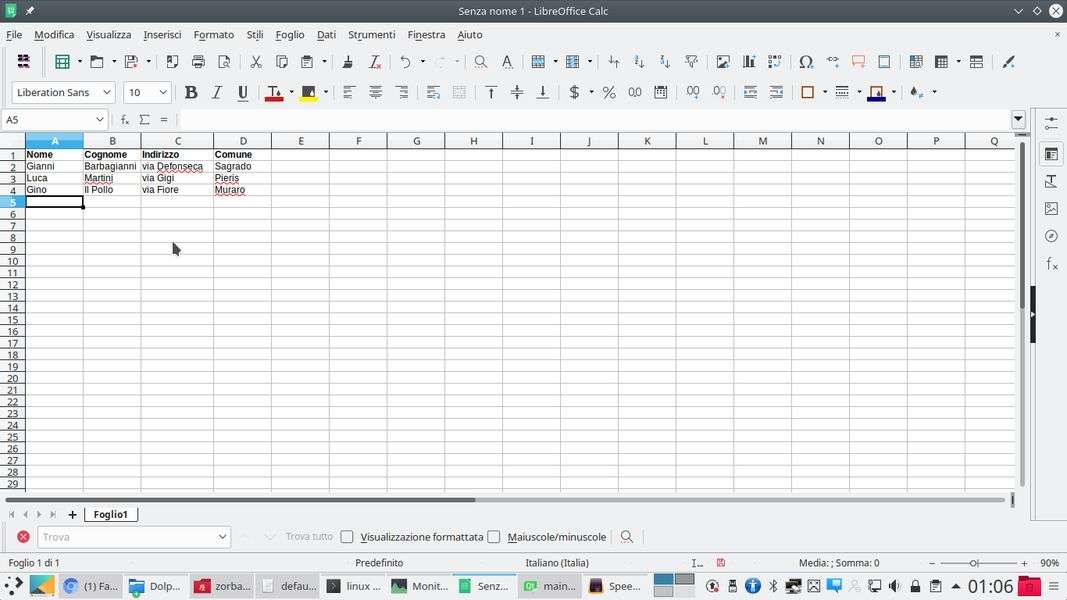This screenshot has height=600, width=1067.
Task: Open Function Wizard fx icon
Action: click(125, 120)
